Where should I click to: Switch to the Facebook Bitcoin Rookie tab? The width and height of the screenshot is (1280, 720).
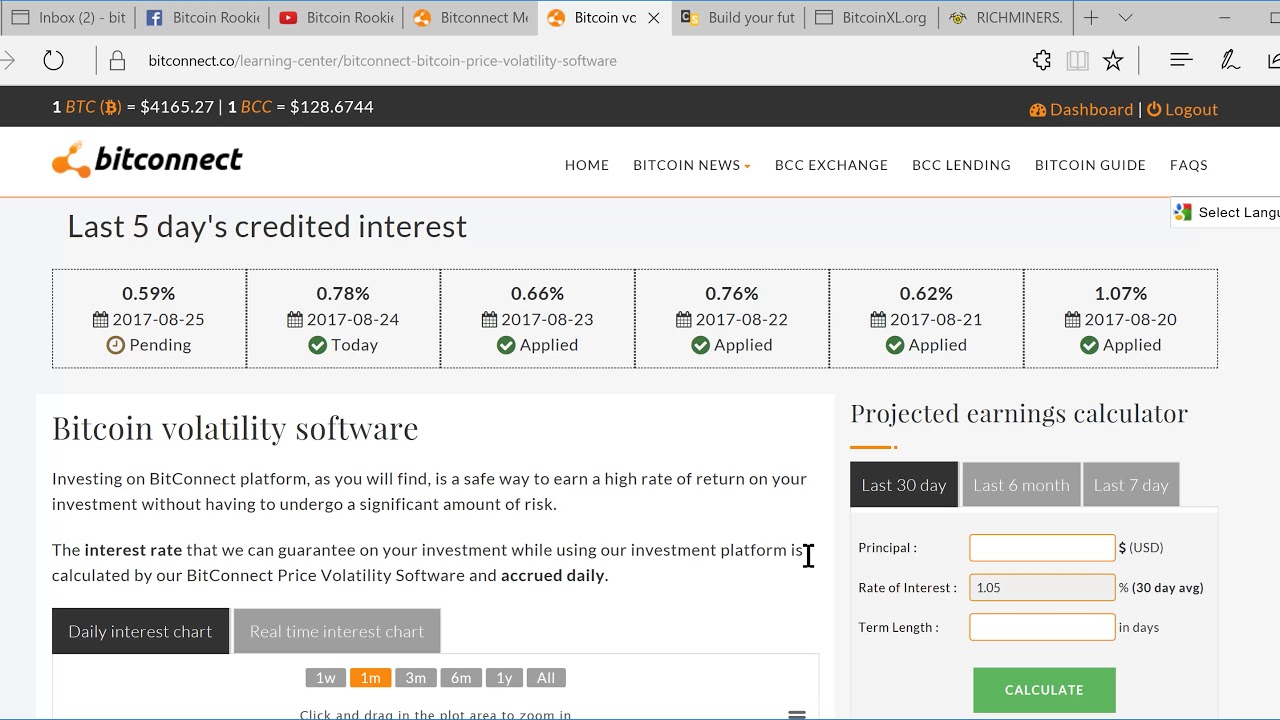202,18
